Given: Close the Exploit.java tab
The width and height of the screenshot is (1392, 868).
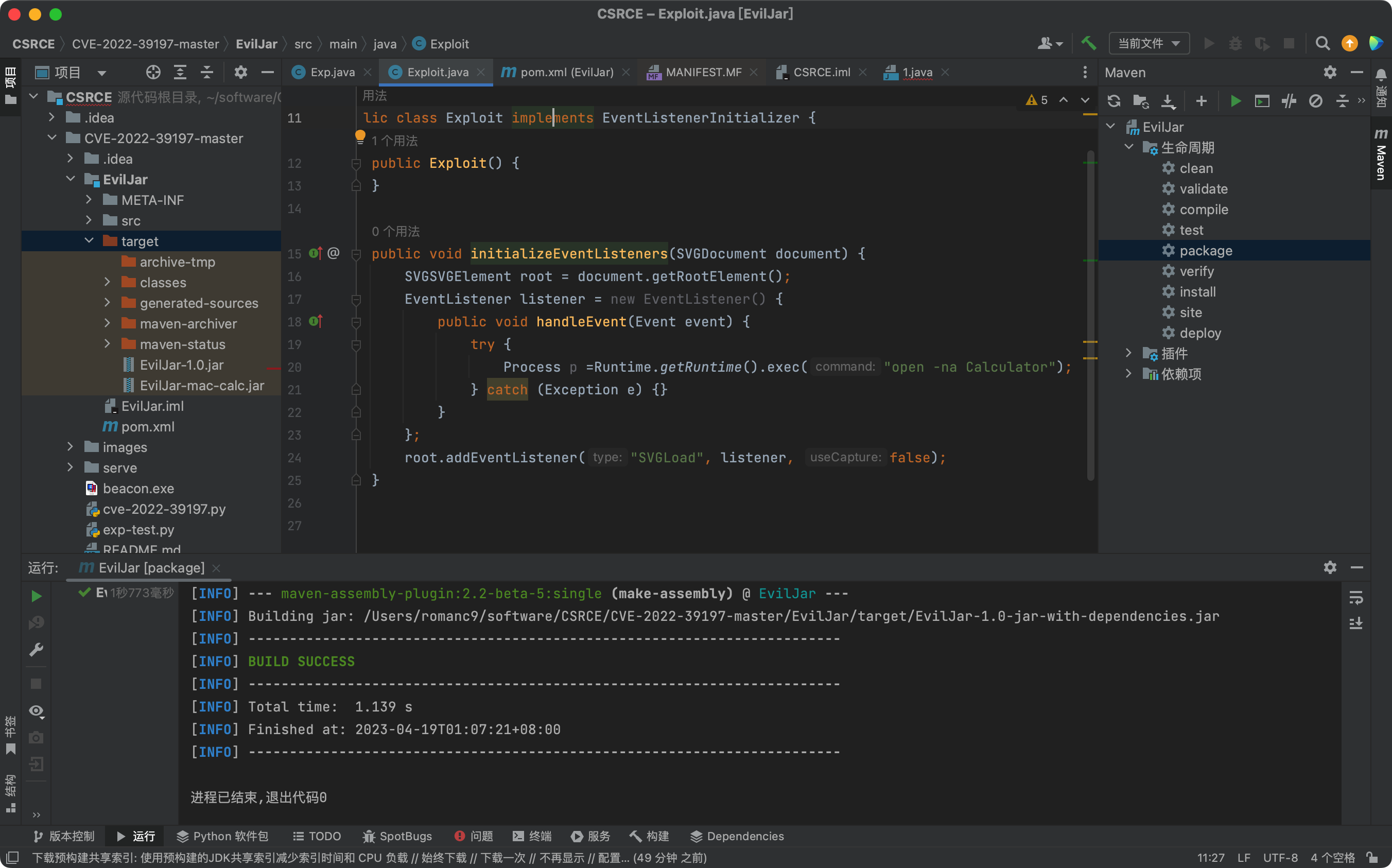Looking at the screenshot, I should pos(481,72).
